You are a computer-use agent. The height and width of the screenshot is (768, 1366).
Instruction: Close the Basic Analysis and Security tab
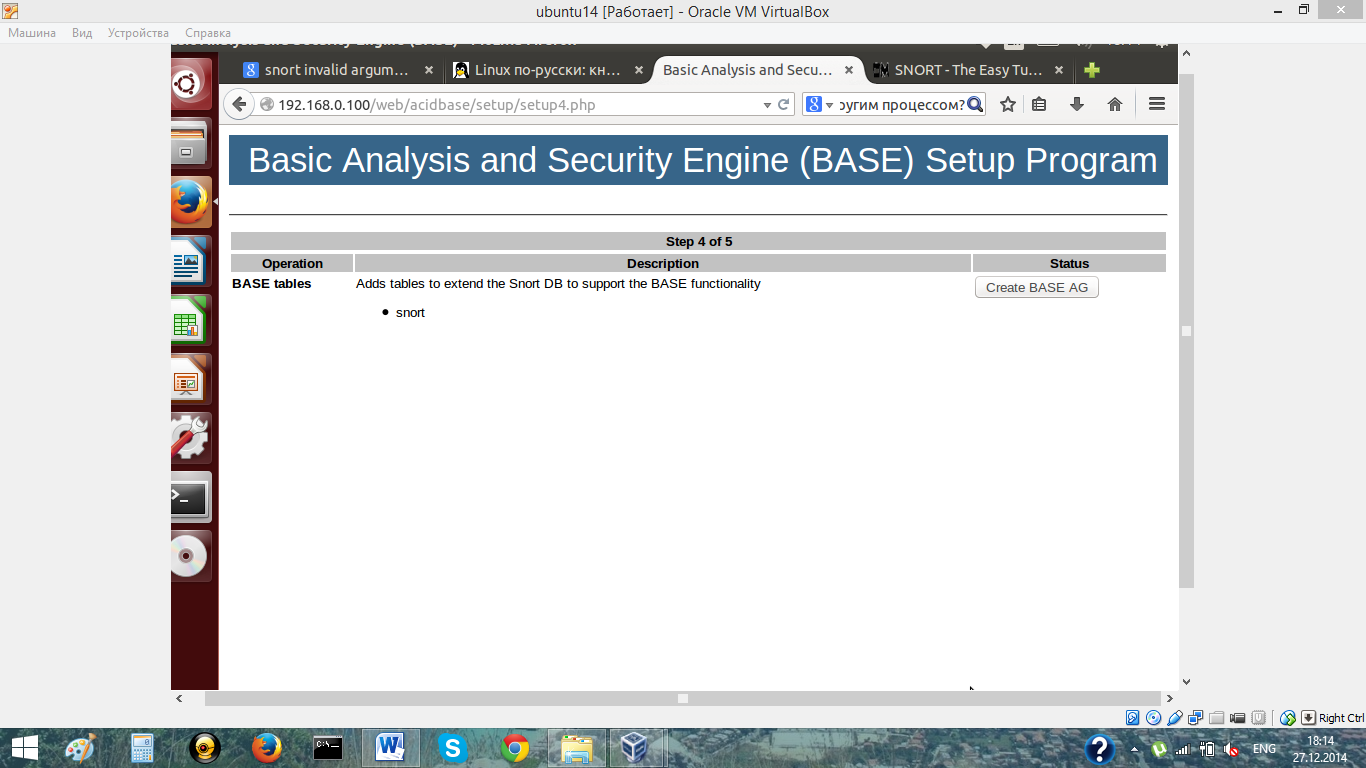pyautogui.click(x=849, y=70)
